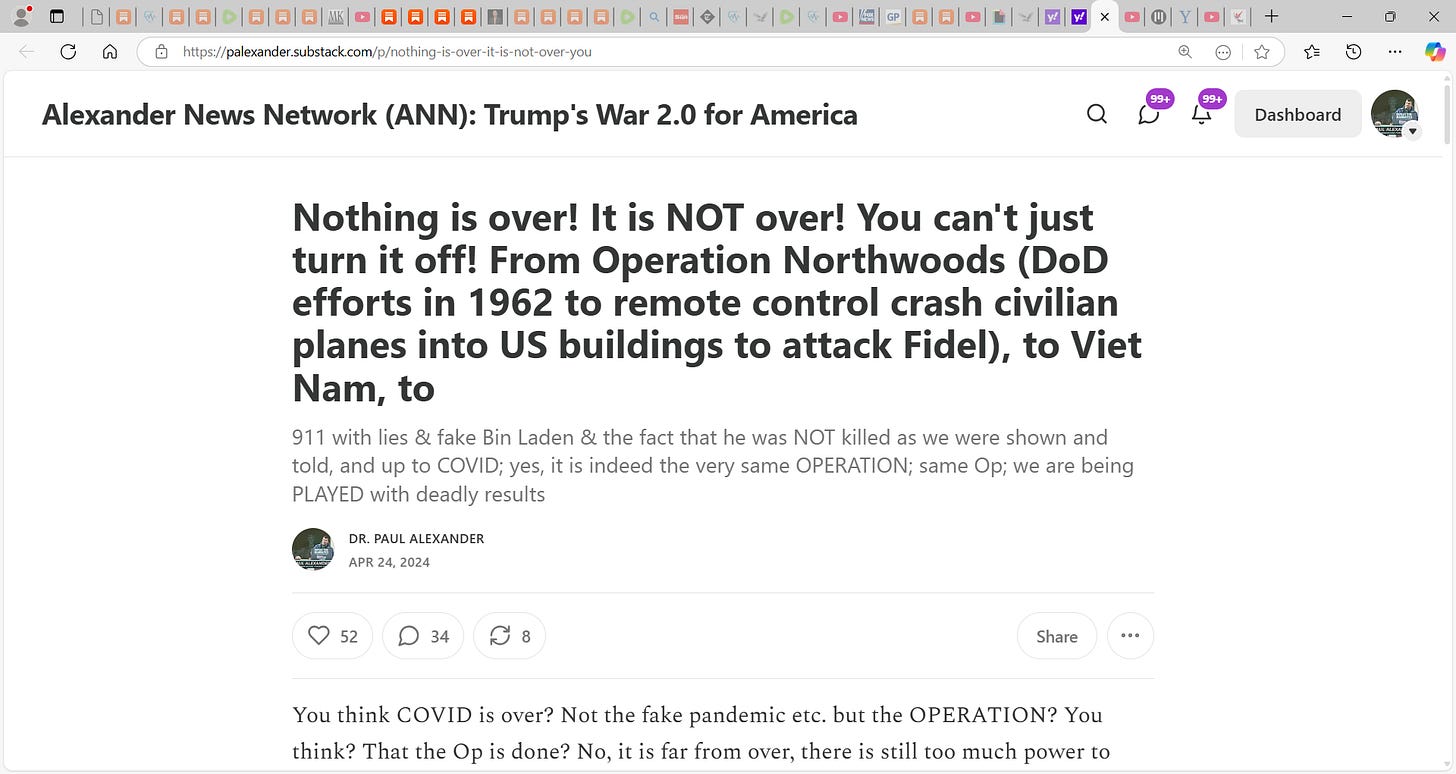The width and height of the screenshot is (1456, 774).
Task: Go to browser home icon
Action: [110, 52]
